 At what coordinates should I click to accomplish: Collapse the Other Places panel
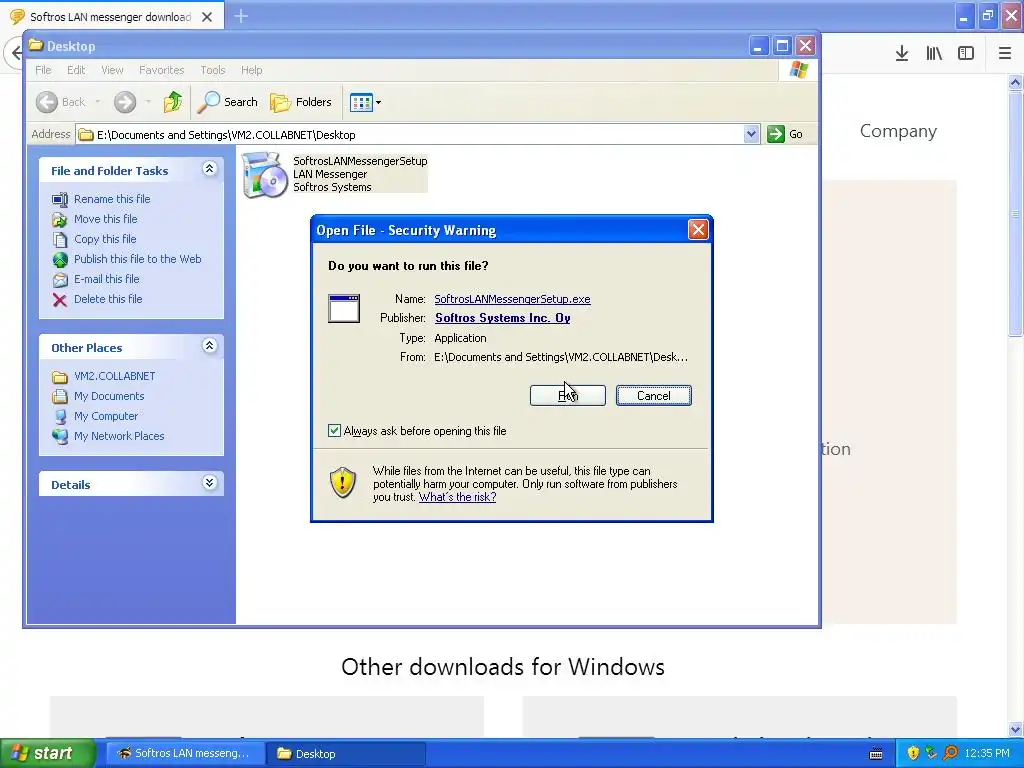(210, 346)
